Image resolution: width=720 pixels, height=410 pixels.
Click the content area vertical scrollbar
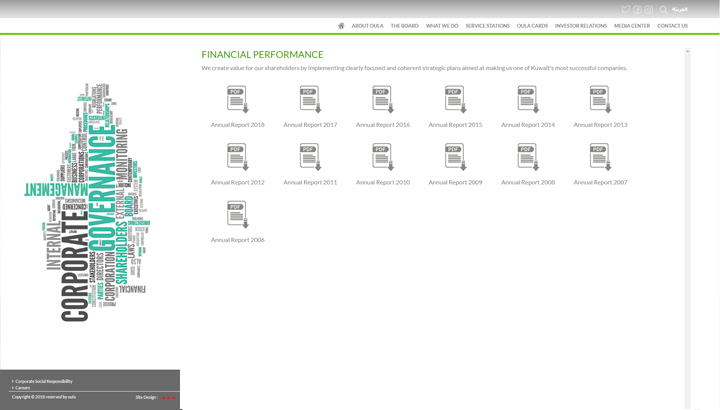(687, 227)
